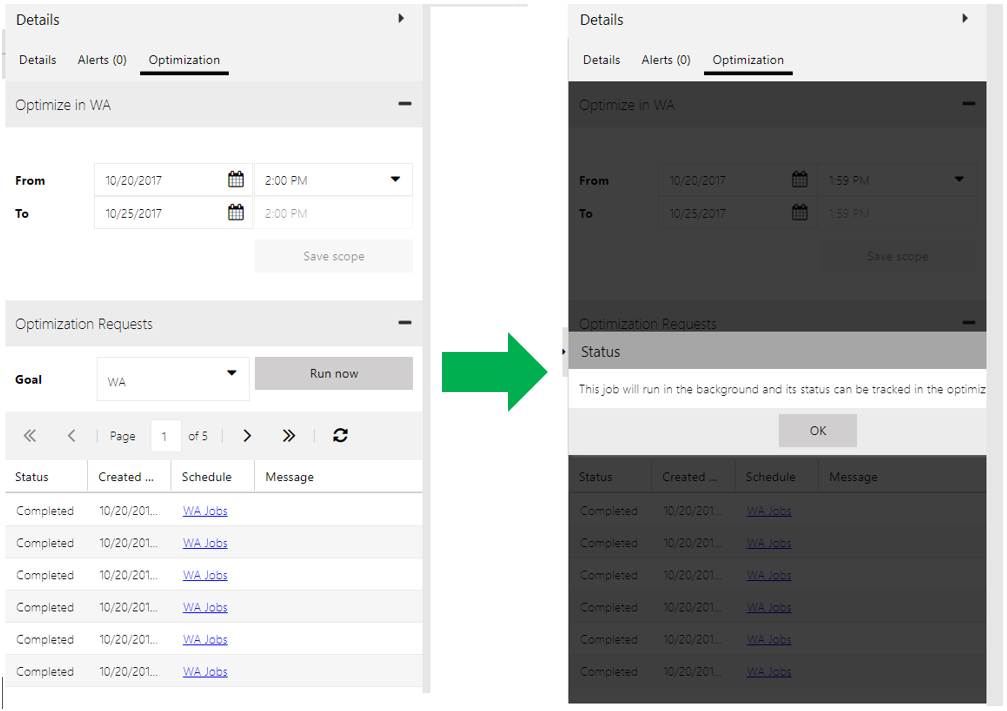
Task: Jump to first page of optimization requests
Action: (30, 436)
